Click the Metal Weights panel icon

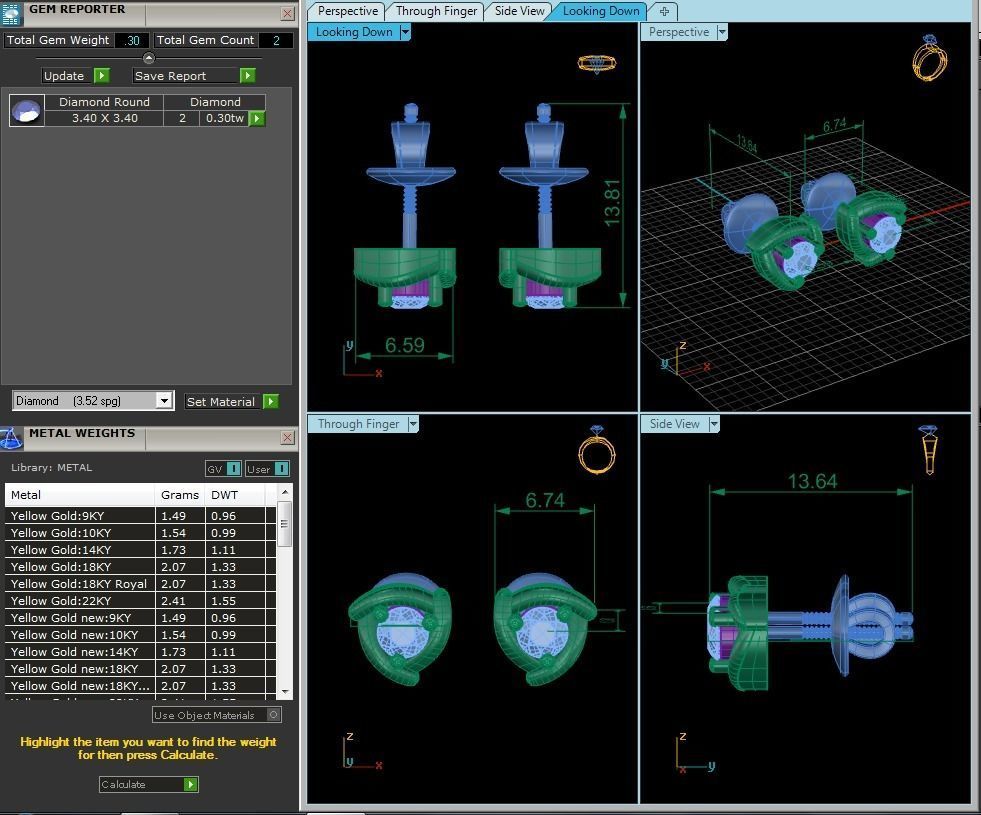pos(11,438)
